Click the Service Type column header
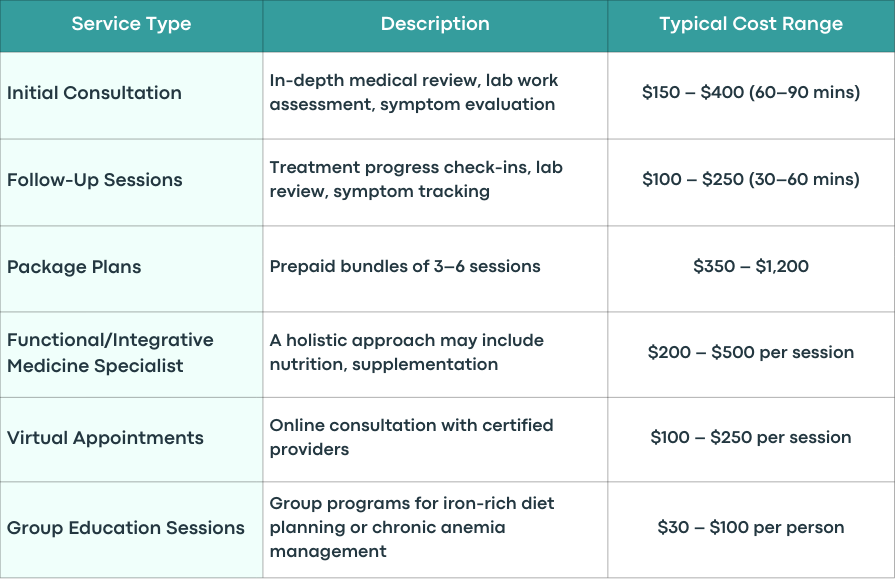This screenshot has width=895, height=579. click(x=131, y=24)
